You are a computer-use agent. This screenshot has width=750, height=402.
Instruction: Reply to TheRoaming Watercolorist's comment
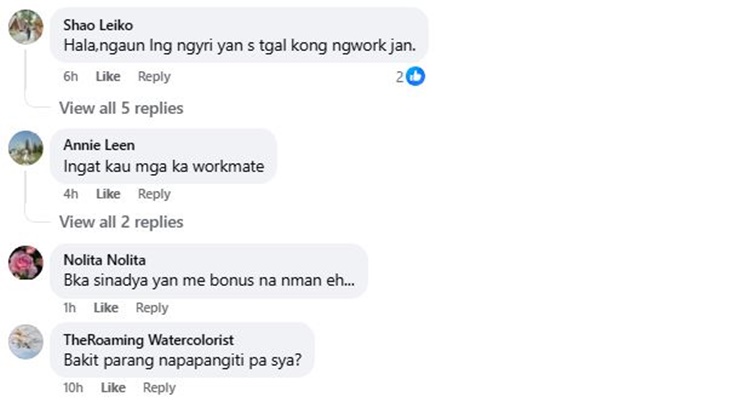tap(159, 388)
